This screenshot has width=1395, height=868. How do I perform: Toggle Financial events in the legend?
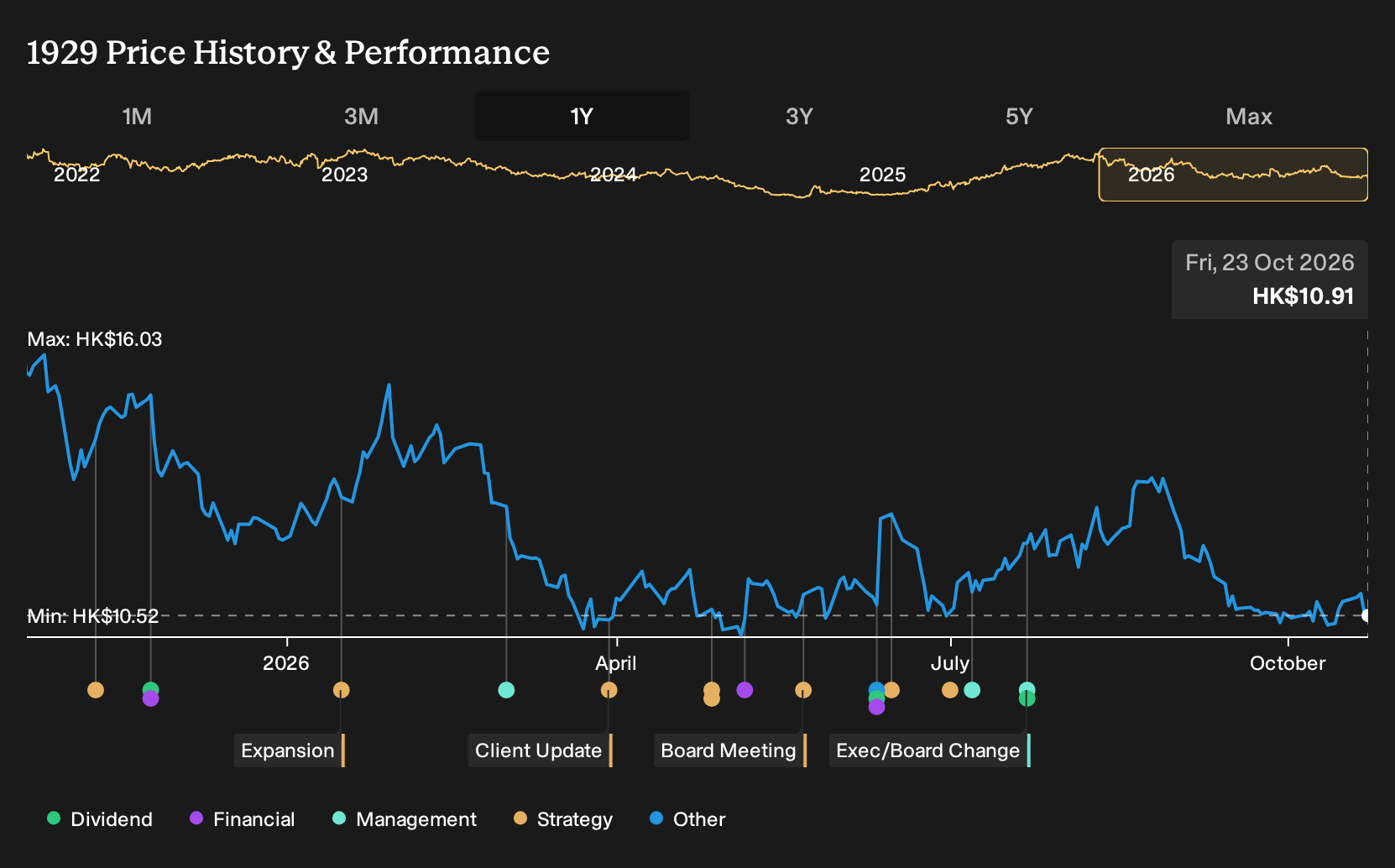(x=243, y=819)
